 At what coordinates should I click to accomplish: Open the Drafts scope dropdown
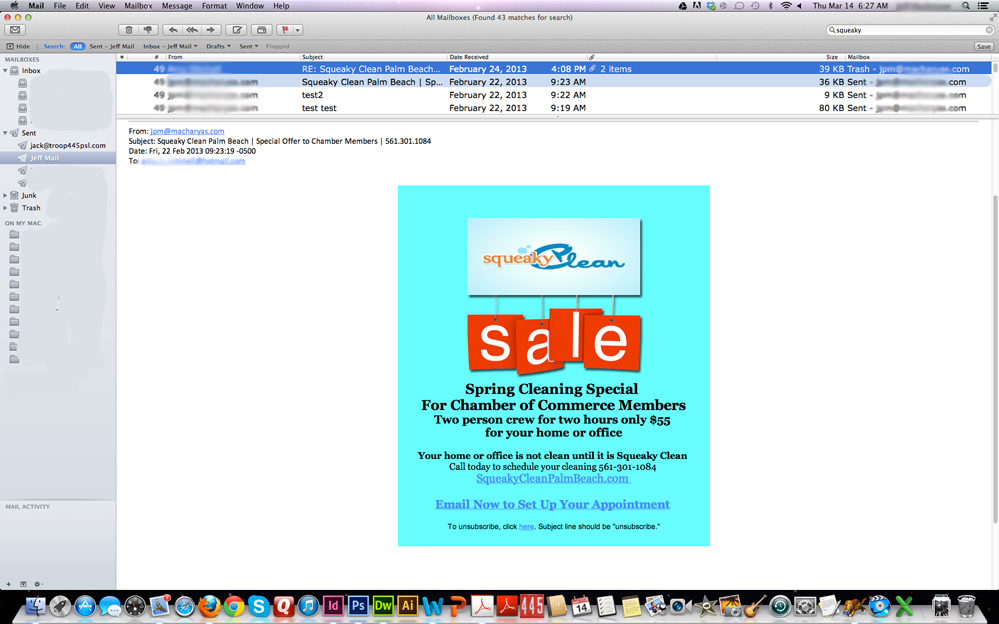tap(219, 47)
